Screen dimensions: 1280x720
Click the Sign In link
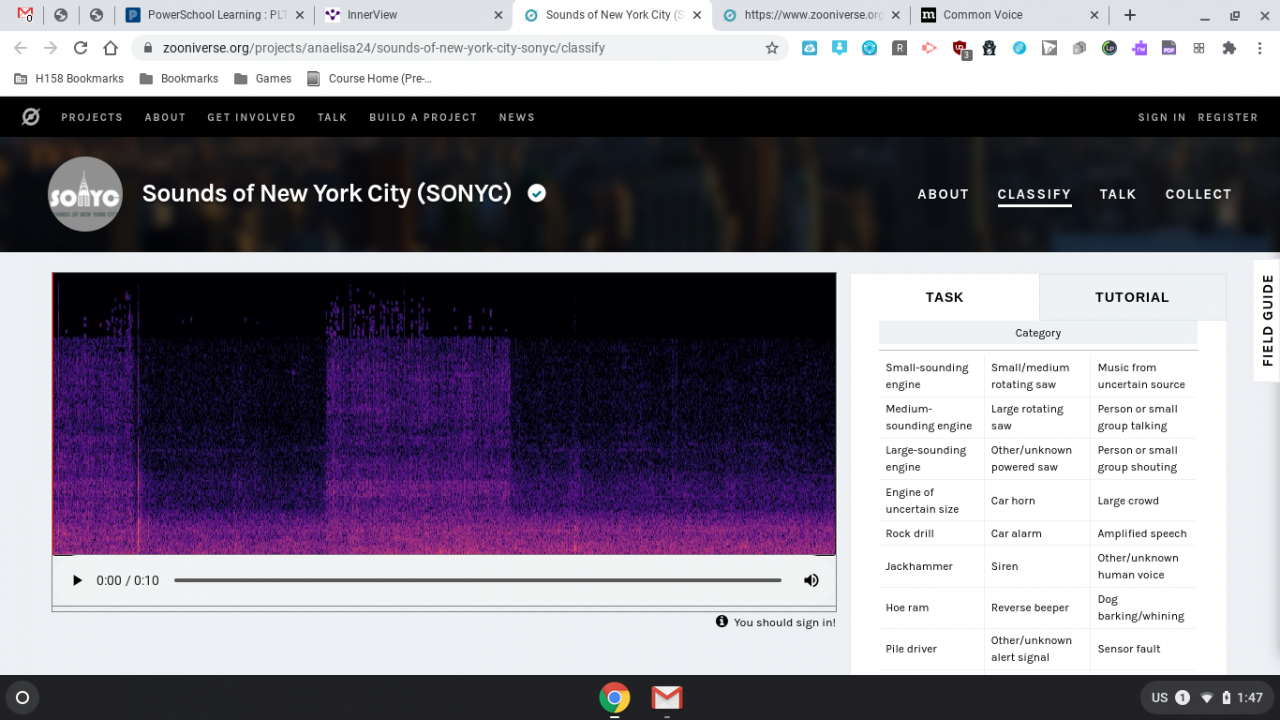1162,117
